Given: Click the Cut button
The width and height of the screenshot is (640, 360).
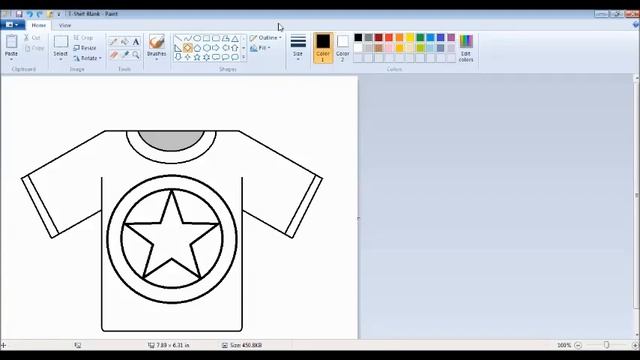Looking at the screenshot, I should [x=32, y=38].
